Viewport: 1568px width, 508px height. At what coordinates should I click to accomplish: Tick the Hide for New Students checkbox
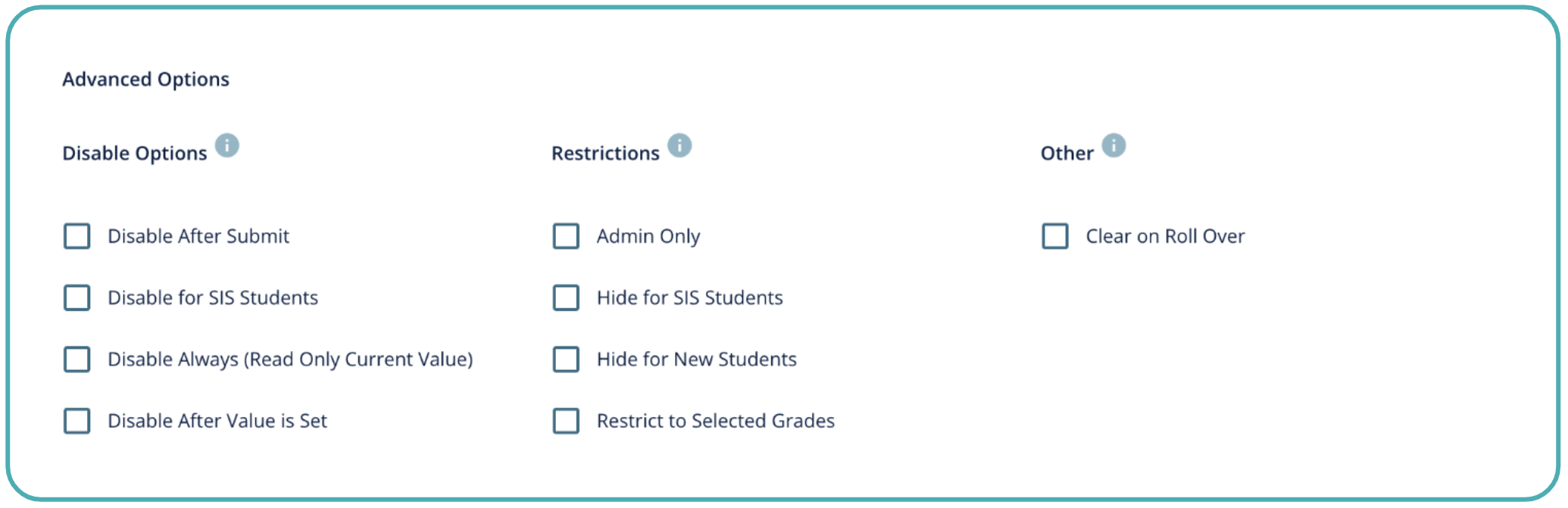point(566,359)
